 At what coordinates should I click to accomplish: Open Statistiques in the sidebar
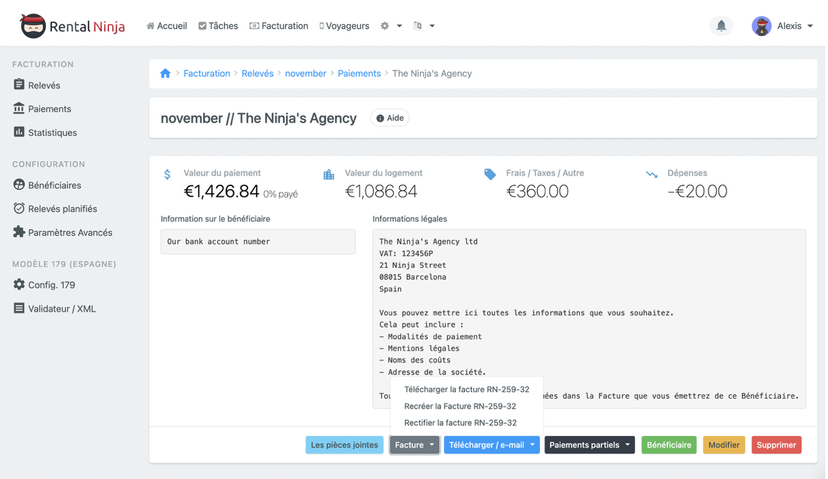pos(45,133)
